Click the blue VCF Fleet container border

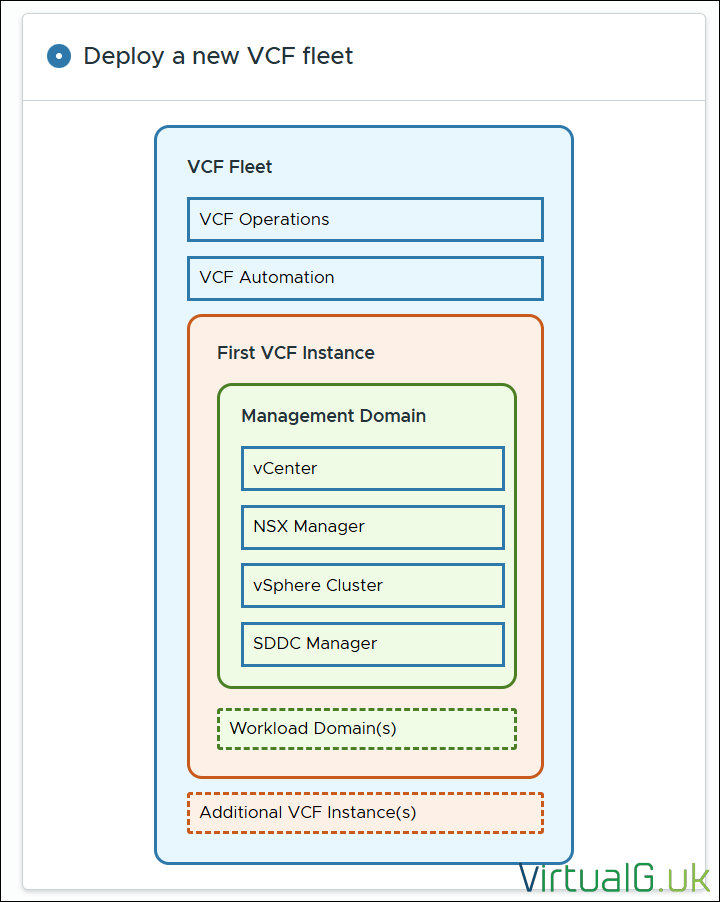click(156, 500)
